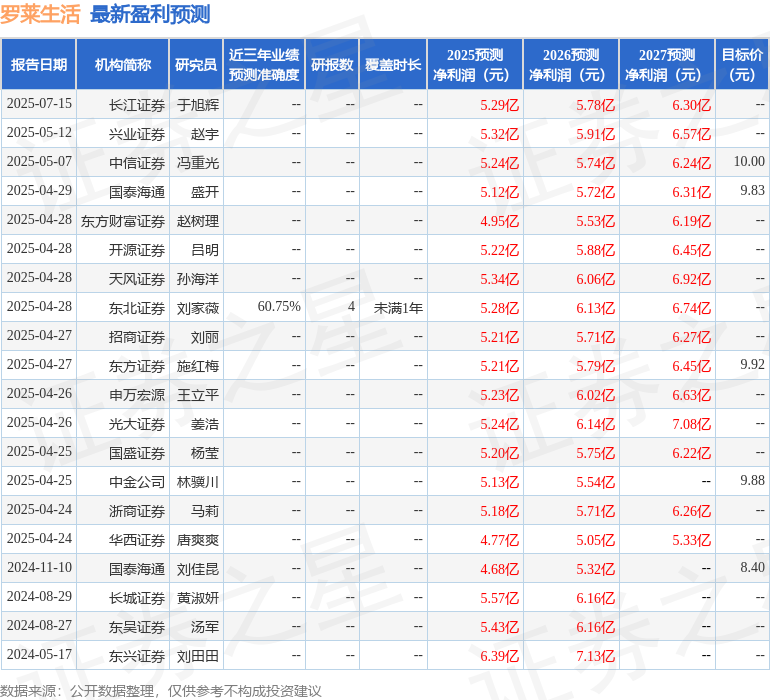Click the 5.57亿 forecast value
770x700 pixels.
click(x=499, y=598)
